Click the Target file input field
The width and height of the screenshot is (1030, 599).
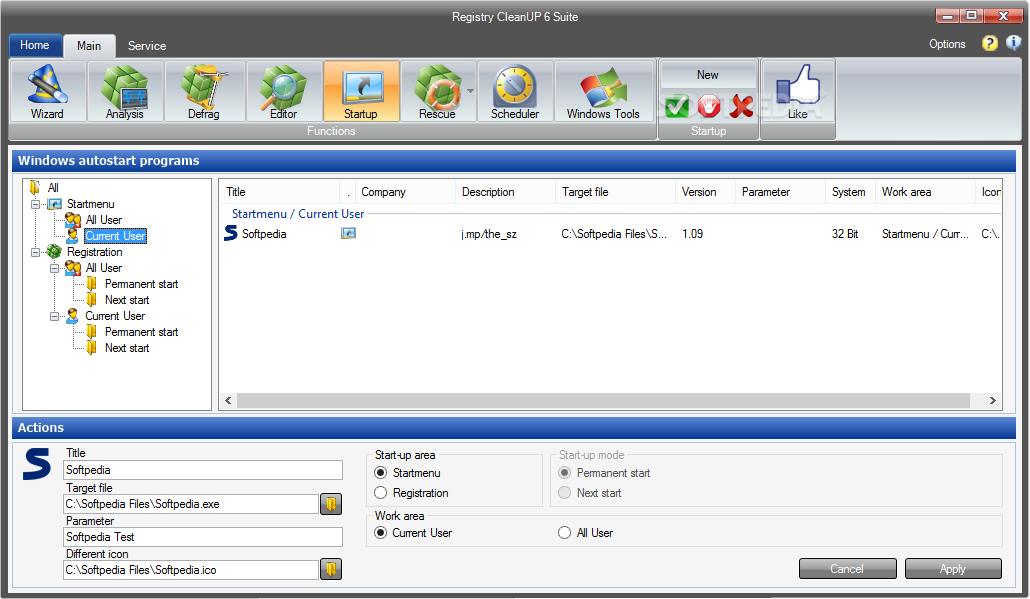coord(191,504)
